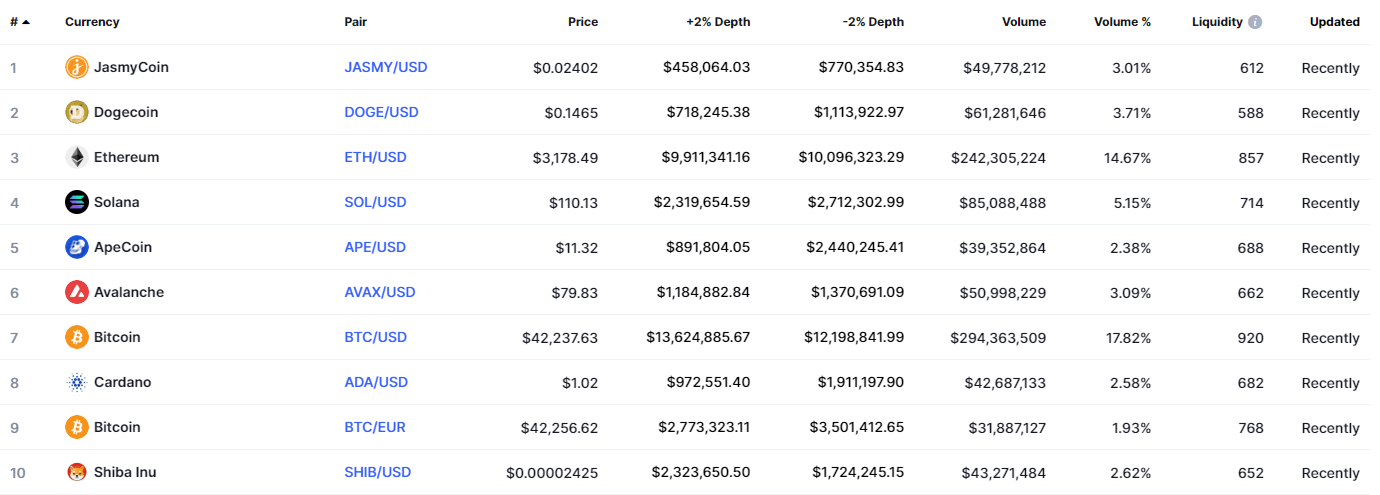The height and width of the screenshot is (495, 1380).
Task: Sort by the Volume % header
Action: pyautogui.click(x=1122, y=22)
